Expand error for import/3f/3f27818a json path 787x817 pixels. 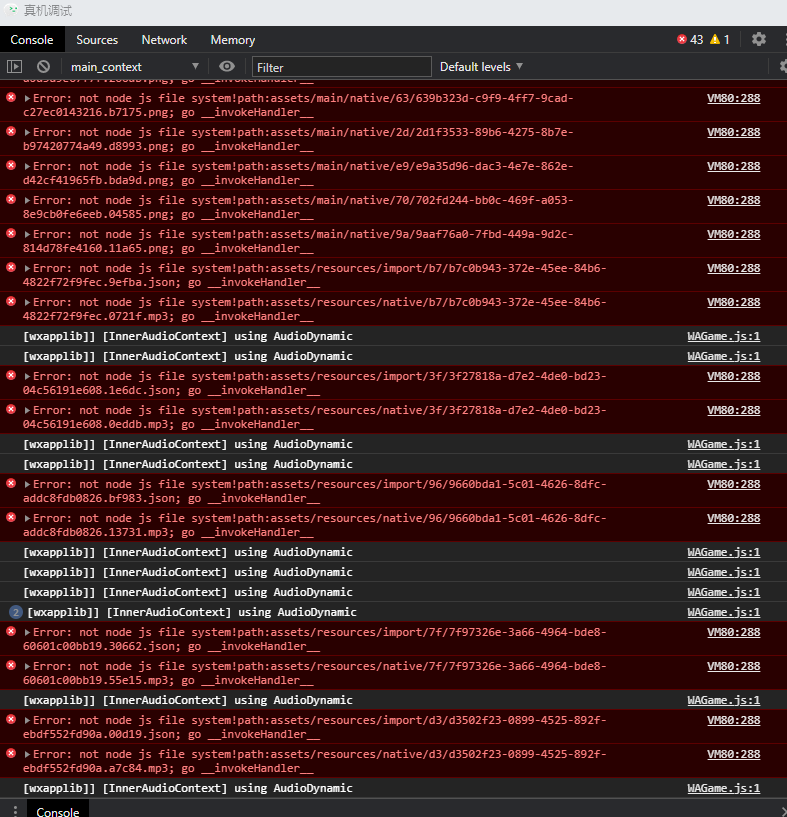tap(27, 376)
